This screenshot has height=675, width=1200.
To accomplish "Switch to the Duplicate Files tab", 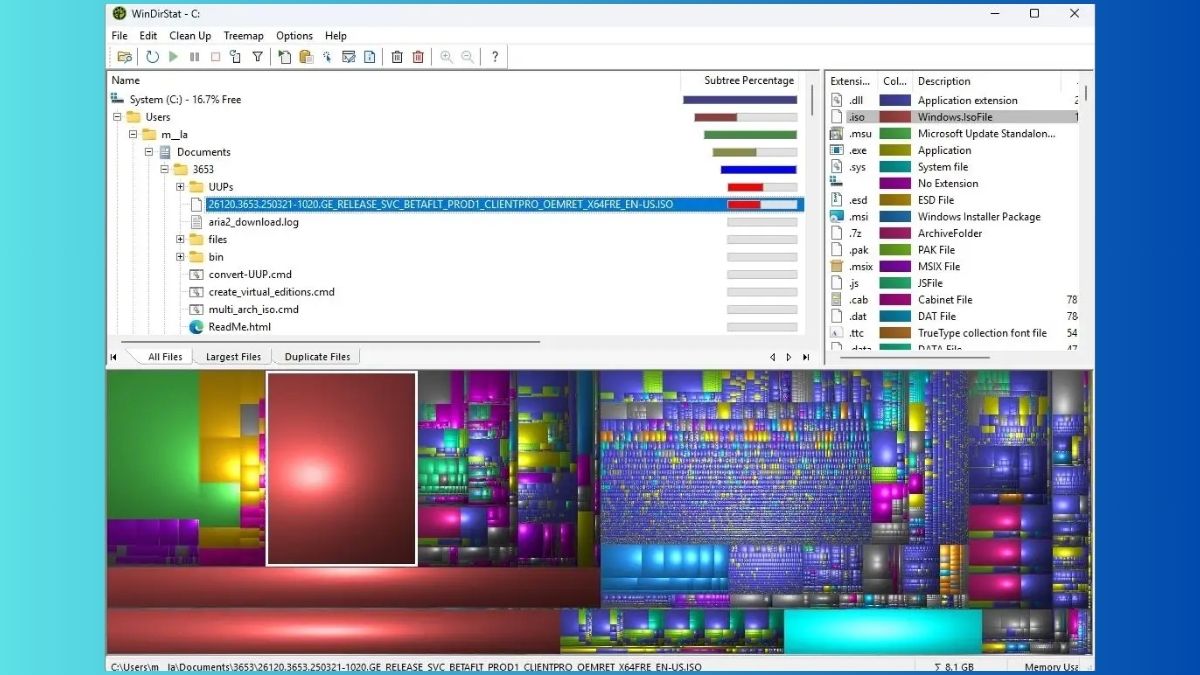I will (317, 357).
